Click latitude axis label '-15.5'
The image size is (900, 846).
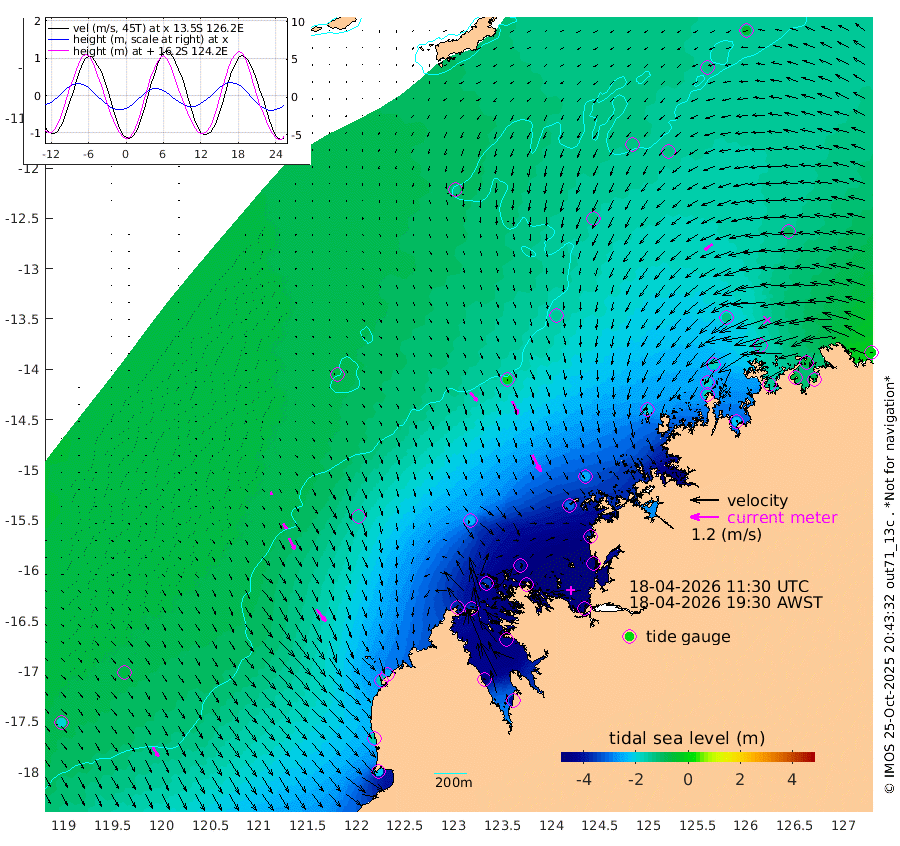[21, 521]
